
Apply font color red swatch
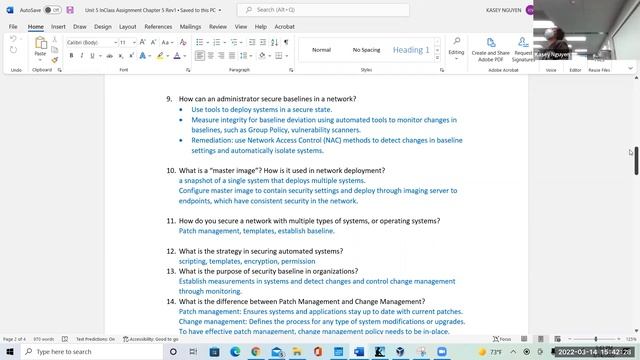point(177,56)
